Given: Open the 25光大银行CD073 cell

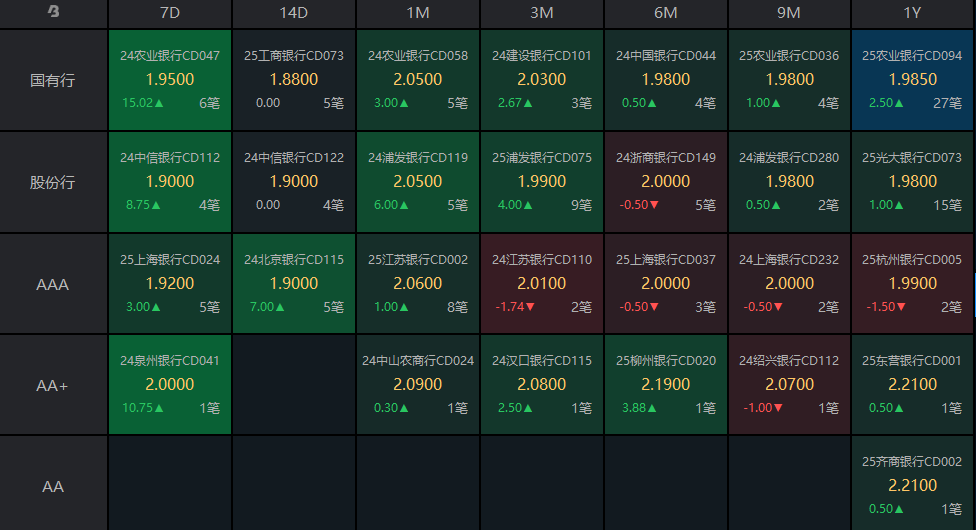Looking at the screenshot, I should pos(912,182).
